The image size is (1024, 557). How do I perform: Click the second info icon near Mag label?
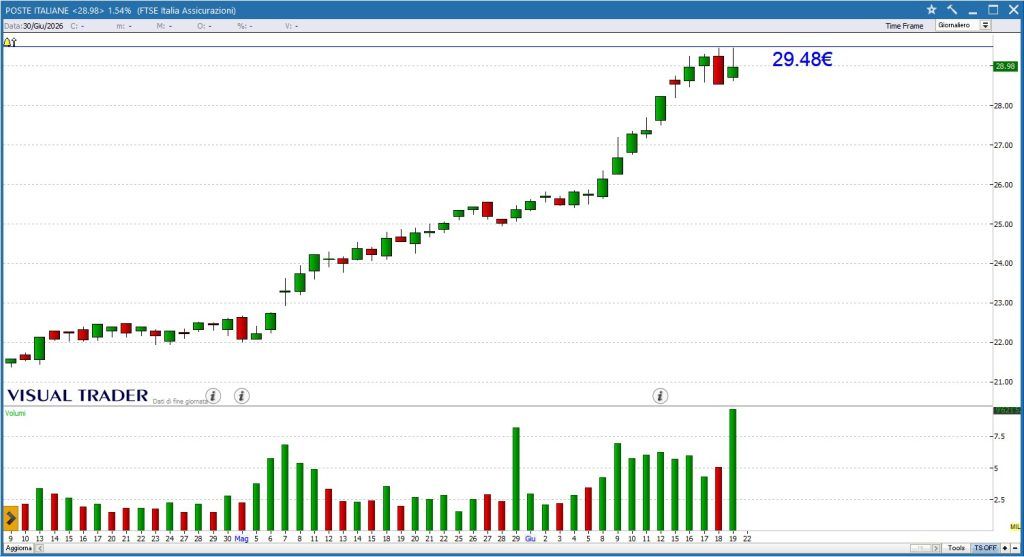pyautogui.click(x=242, y=396)
